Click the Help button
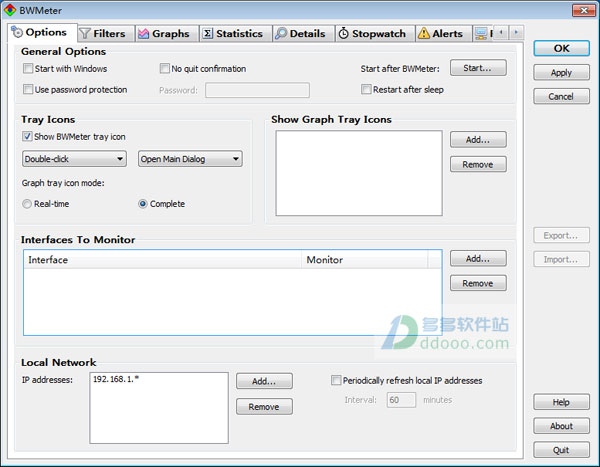This screenshot has height=467, width=600. click(561, 402)
